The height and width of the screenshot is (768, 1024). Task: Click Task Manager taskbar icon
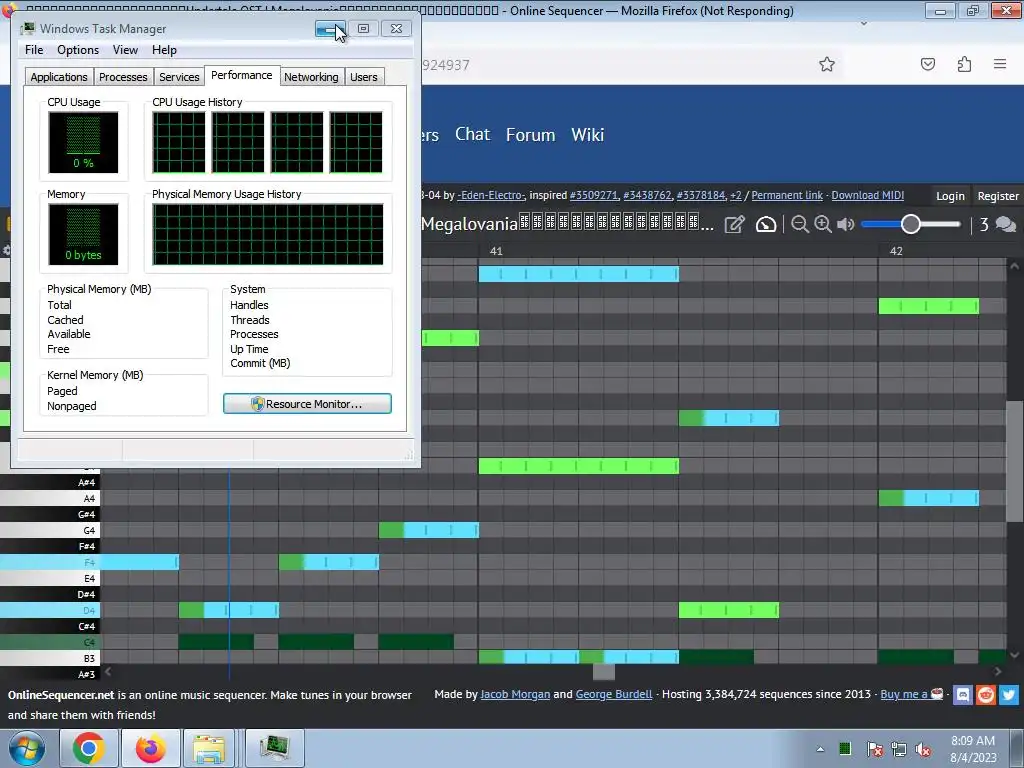click(274, 748)
